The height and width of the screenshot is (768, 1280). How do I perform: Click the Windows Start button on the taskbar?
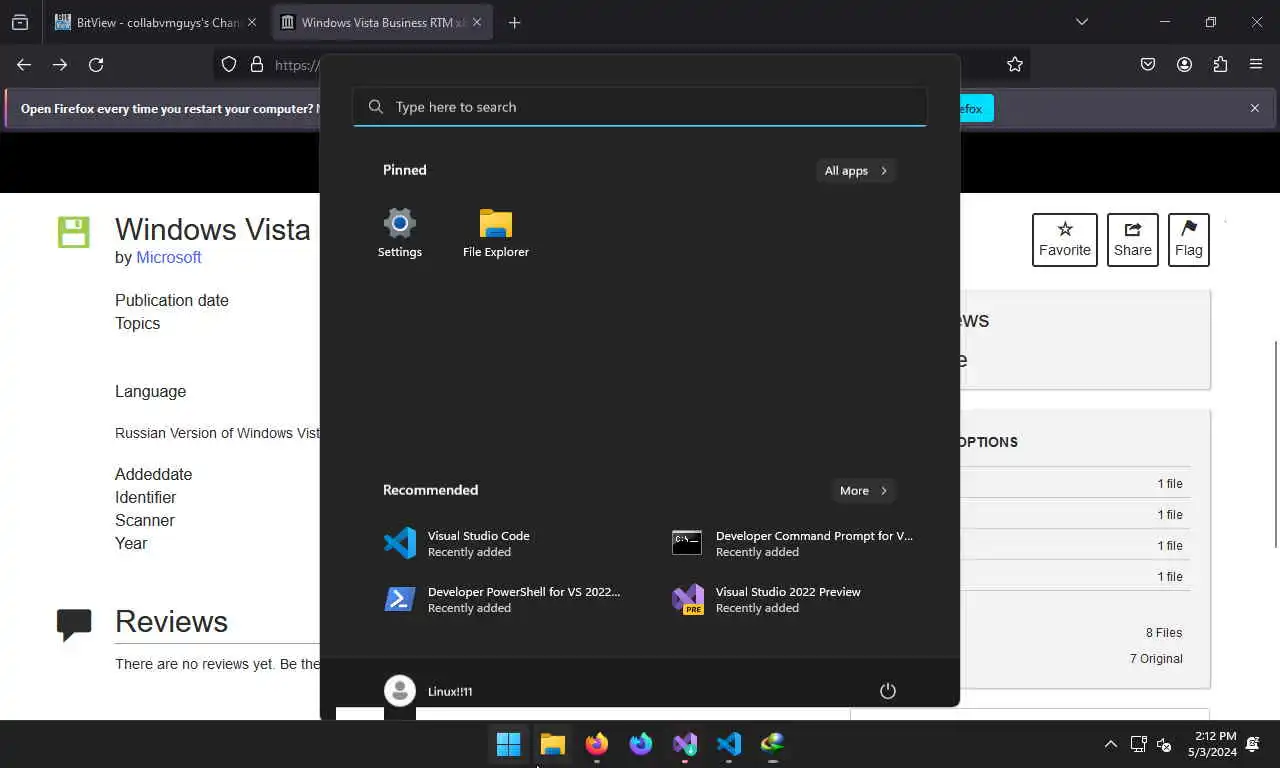508,744
